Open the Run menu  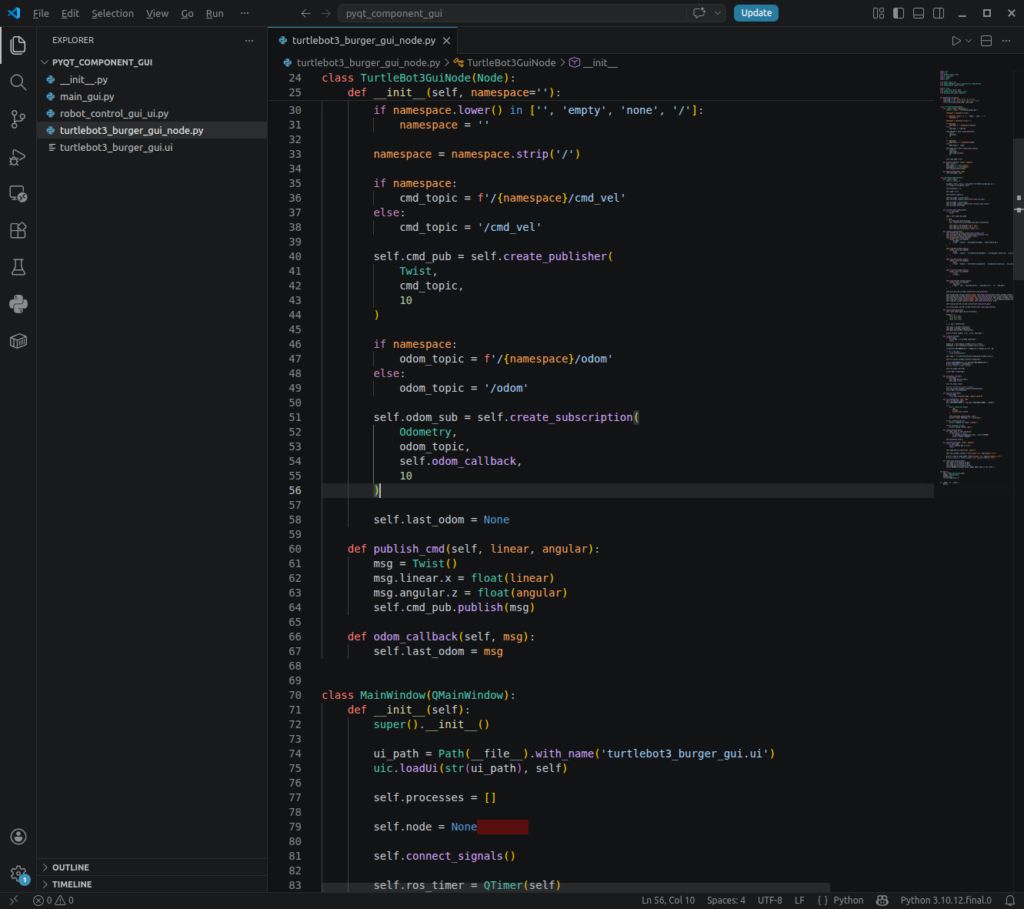214,13
